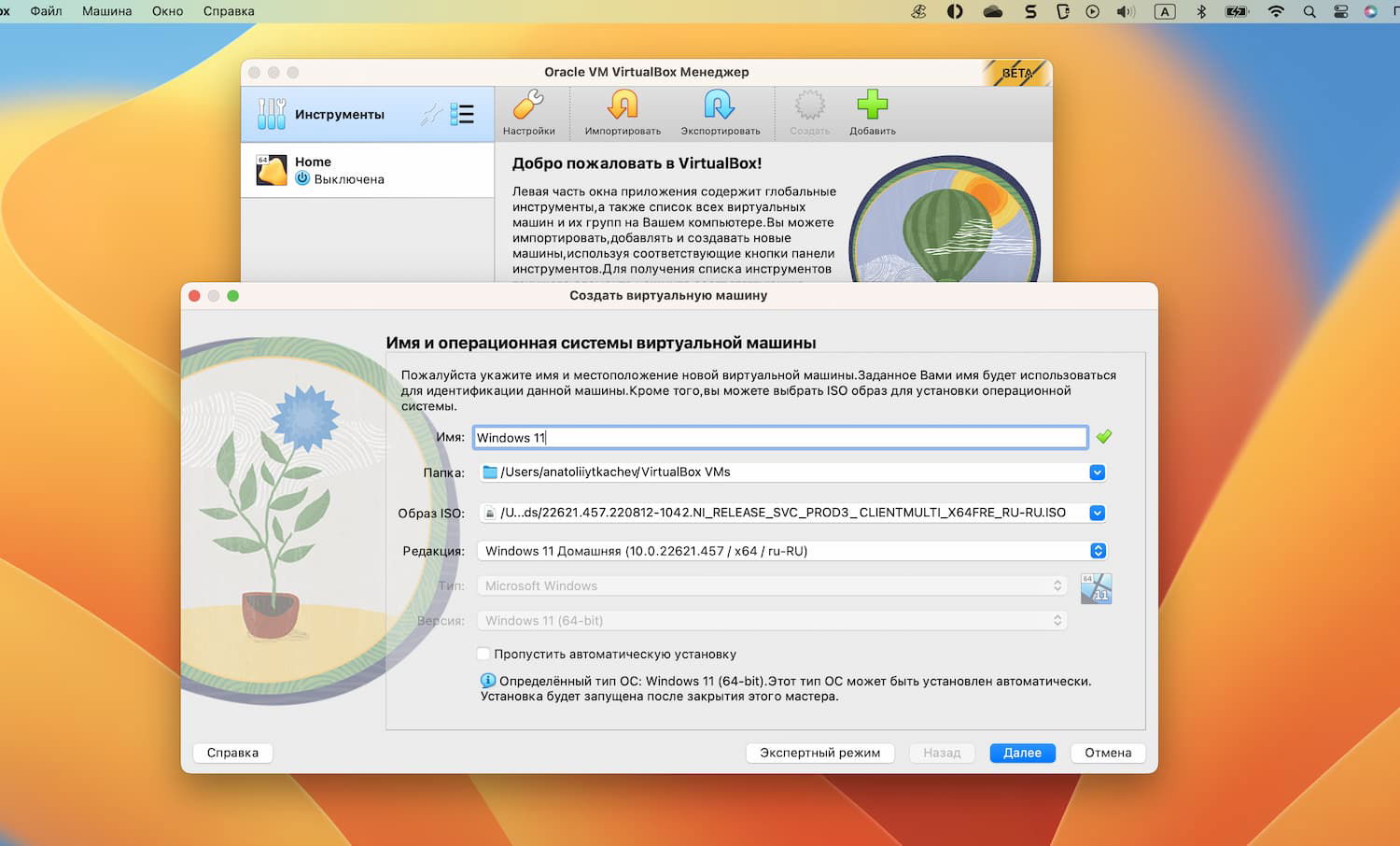Image resolution: width=1400 pixels, height=846 pixels.
Task: Click the Bluetooth icon in menu bar
Action: [1202, 11]
